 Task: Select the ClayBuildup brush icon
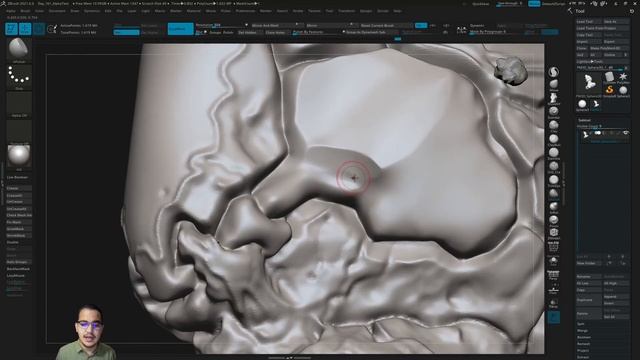(x=554, y=139)
